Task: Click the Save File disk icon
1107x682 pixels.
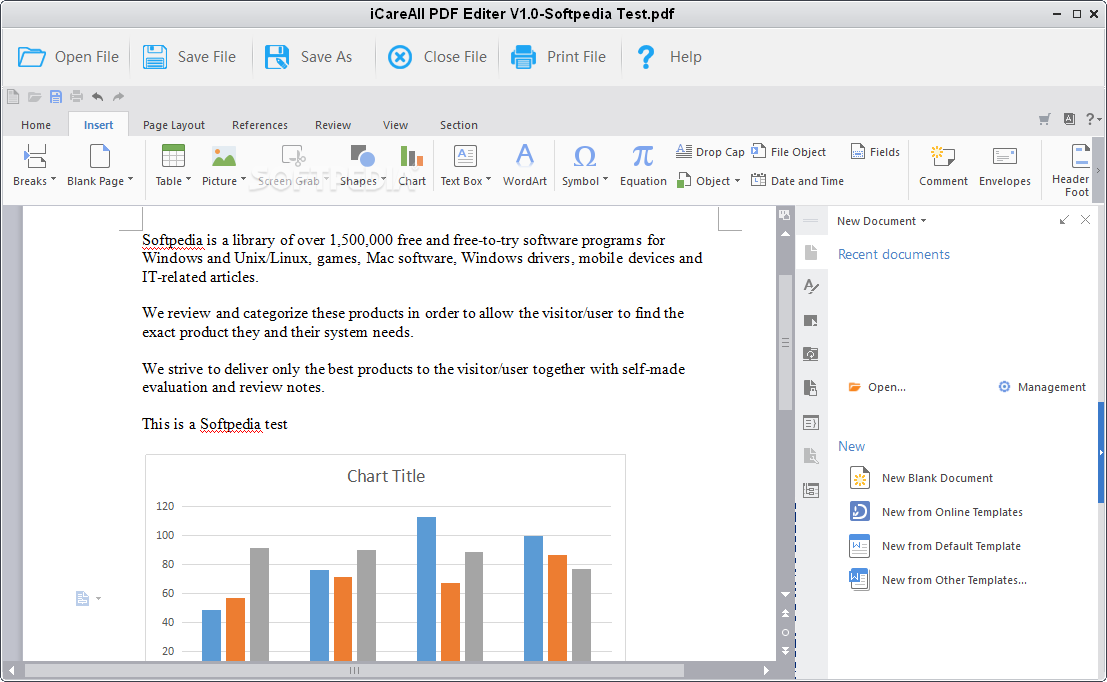Action: click(155, 56)
